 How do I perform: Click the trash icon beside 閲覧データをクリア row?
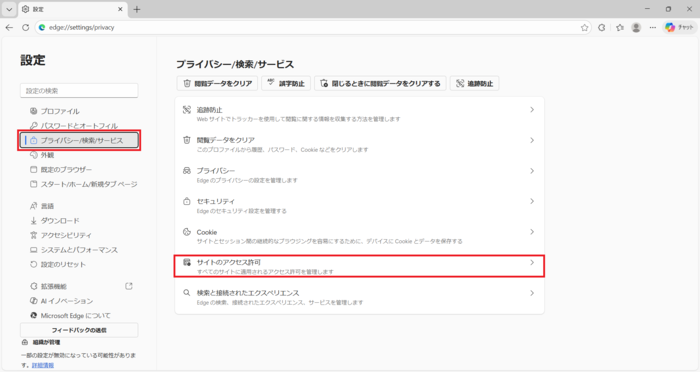coord(187,140)
